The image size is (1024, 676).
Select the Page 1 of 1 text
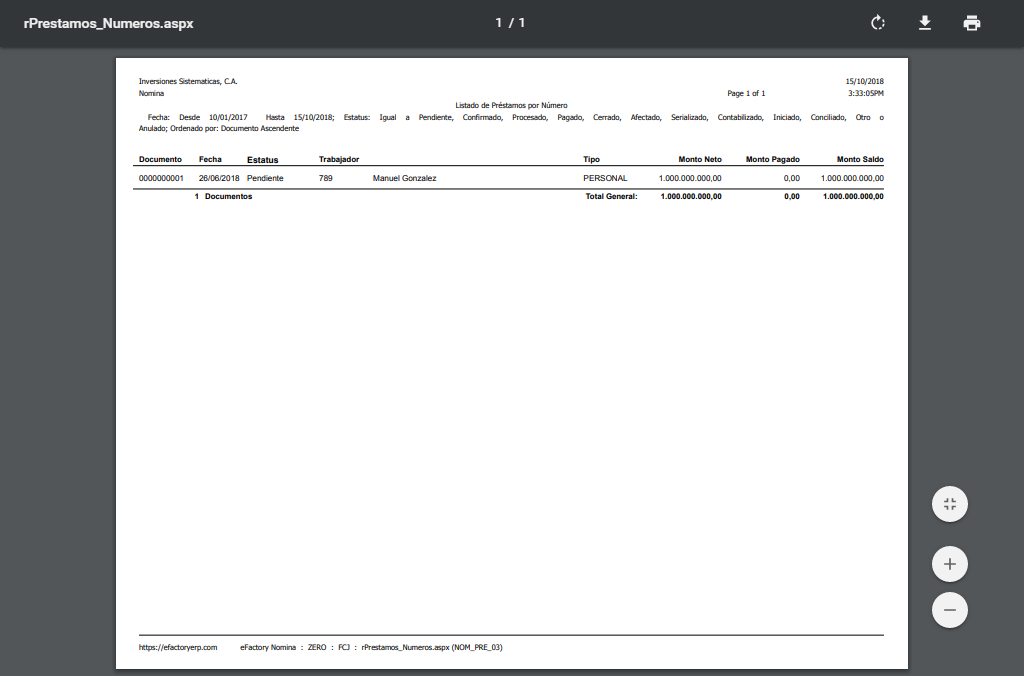click(x=746, y=93)
